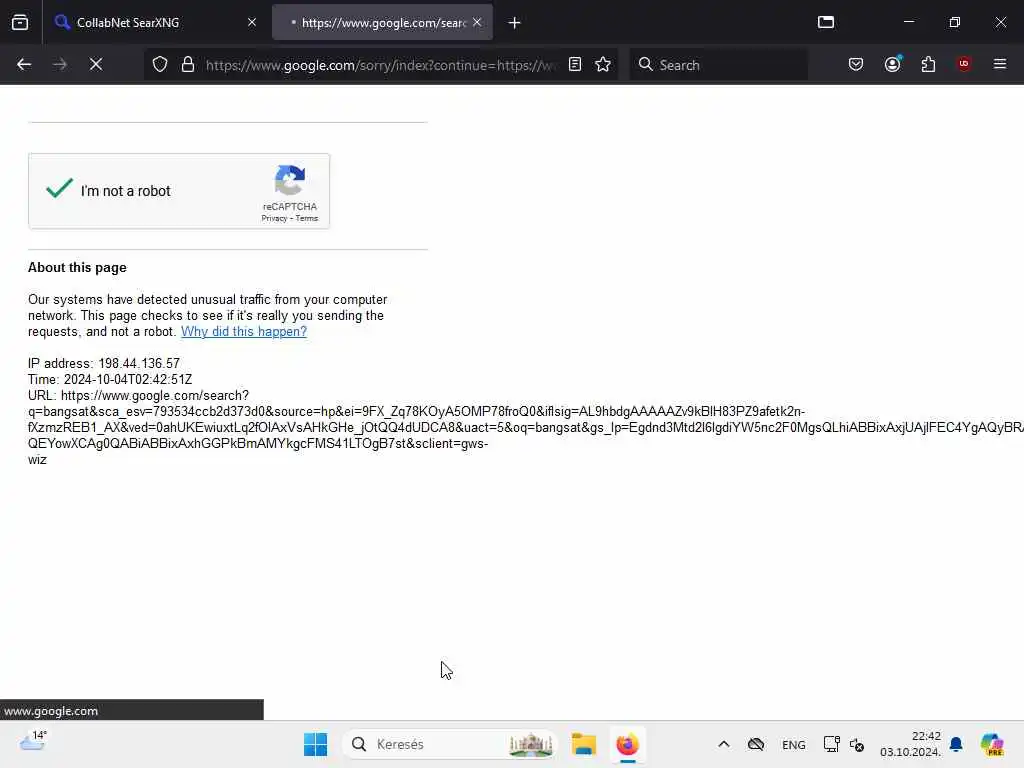
Task: Switch to the CollabNet SearXNG tab
Action: 155,22
